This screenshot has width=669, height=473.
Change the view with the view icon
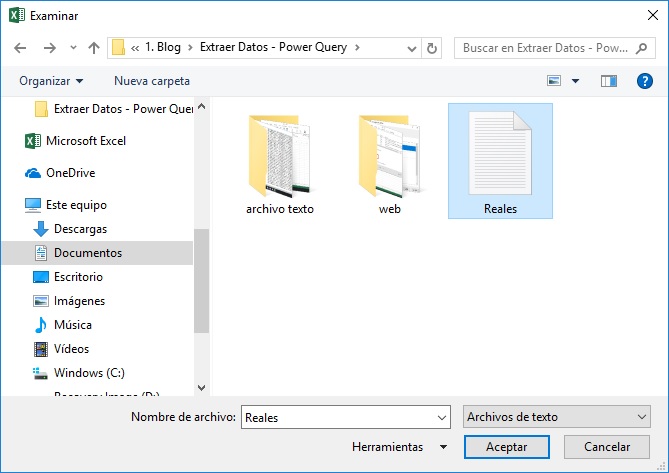point(554,81)
